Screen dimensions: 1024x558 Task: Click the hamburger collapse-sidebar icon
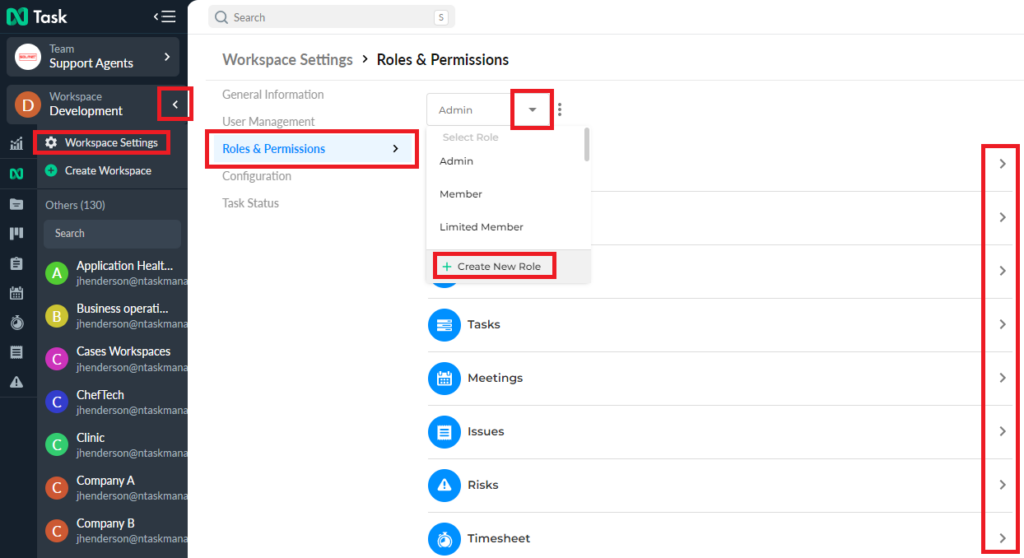(165, 16)
